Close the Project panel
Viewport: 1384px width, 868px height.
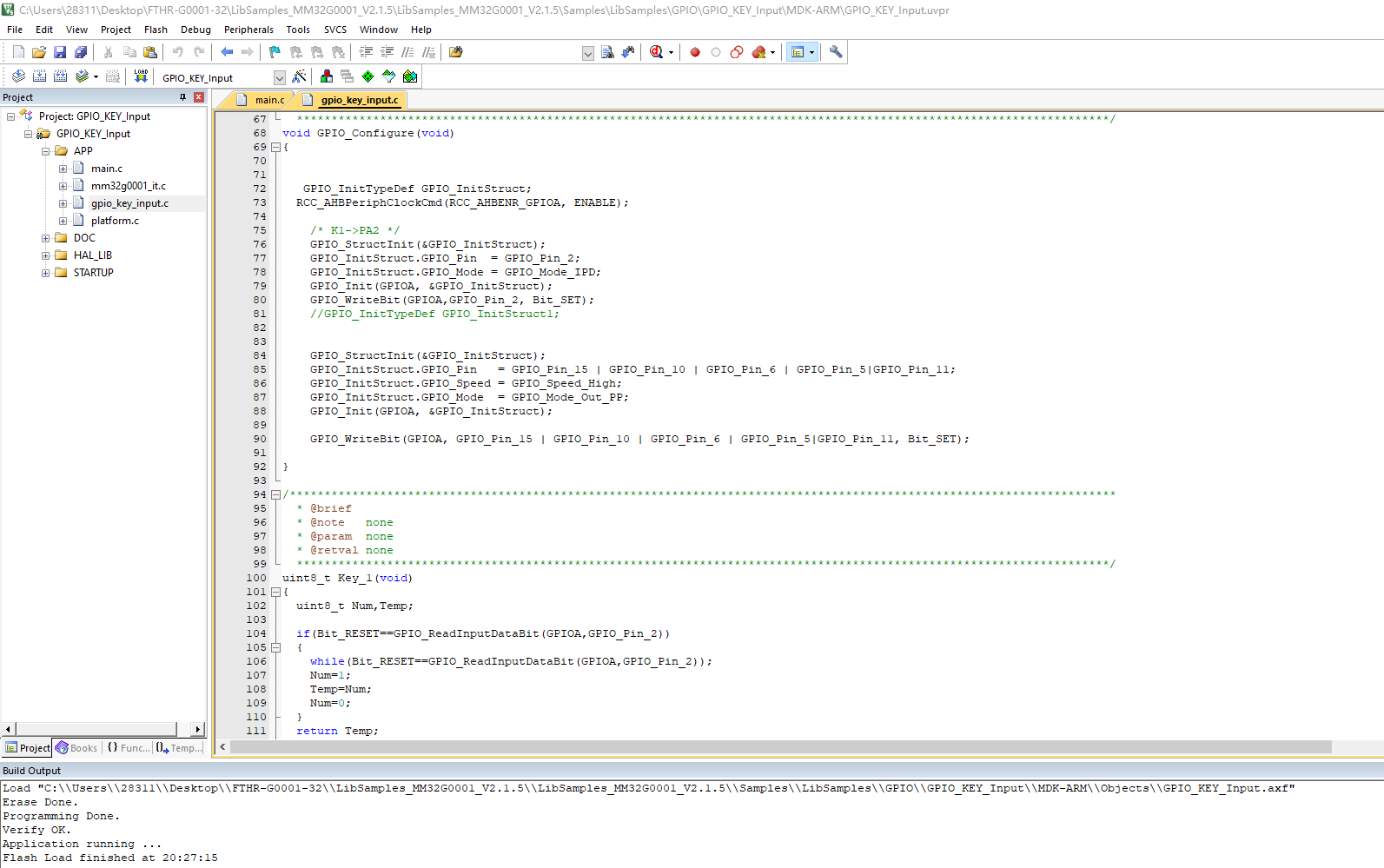tap(199, 97)
